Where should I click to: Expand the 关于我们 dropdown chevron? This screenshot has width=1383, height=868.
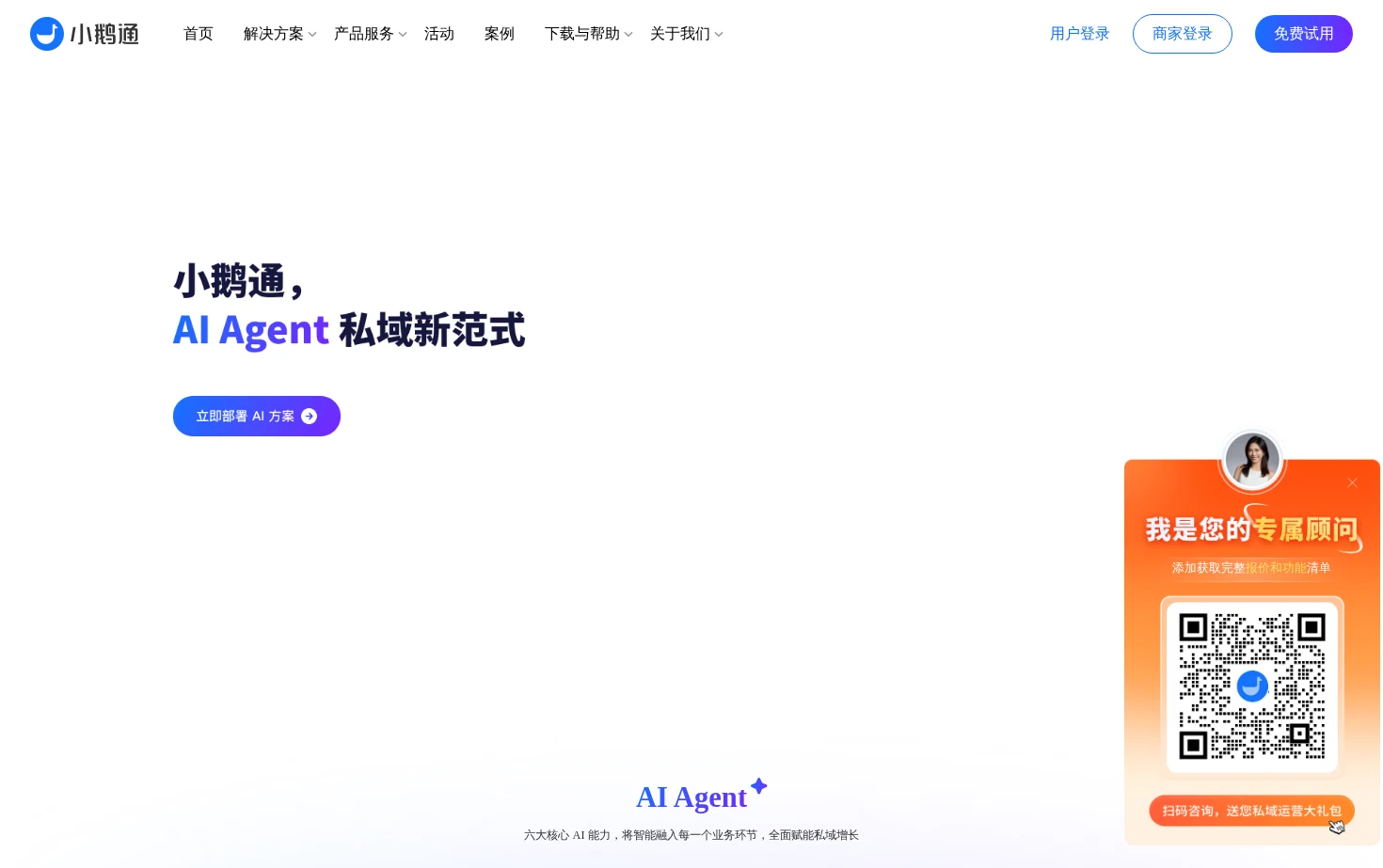719,35
